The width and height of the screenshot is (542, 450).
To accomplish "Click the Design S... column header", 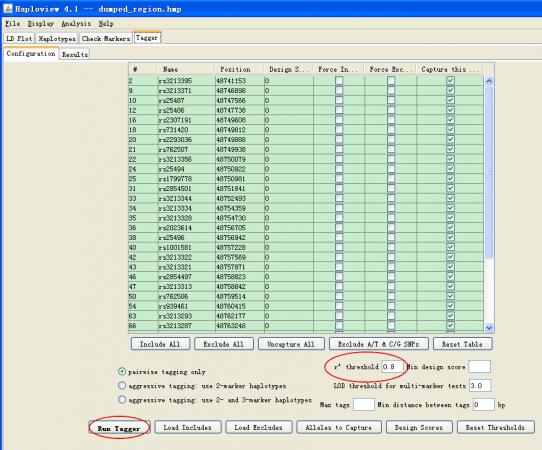I will (x=288, y=69).
